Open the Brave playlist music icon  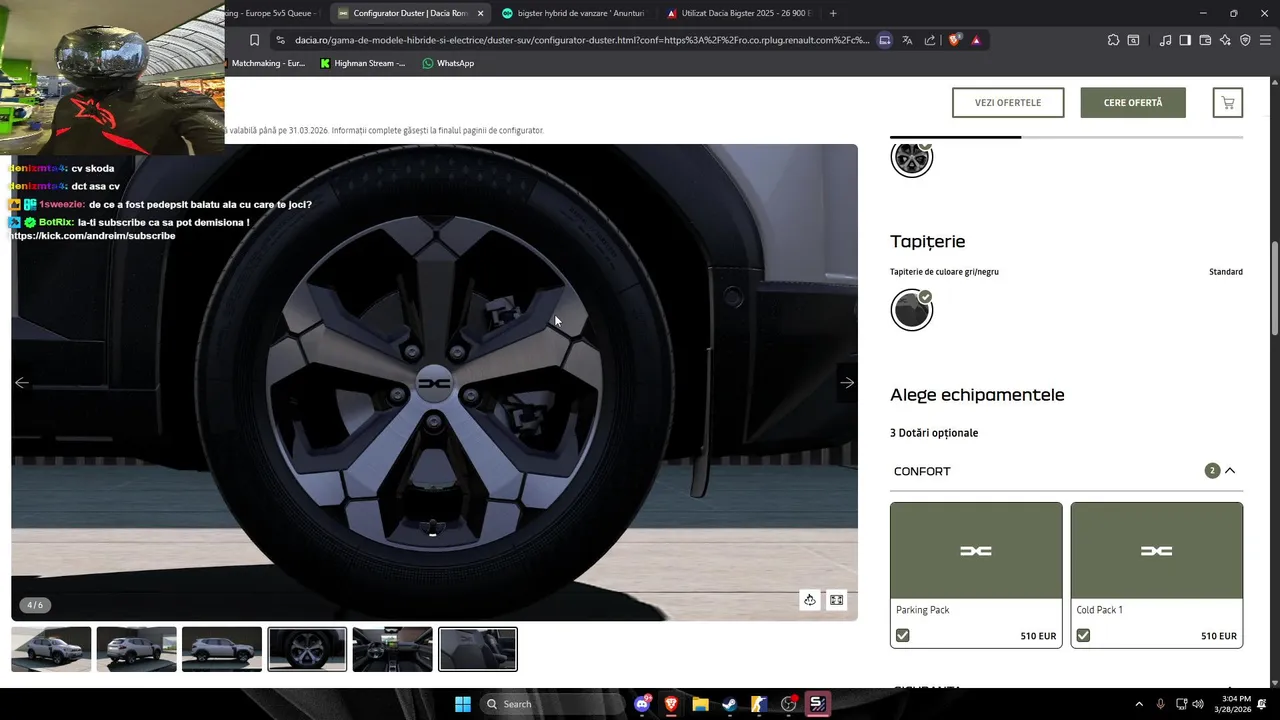(x=1165, y=40)
